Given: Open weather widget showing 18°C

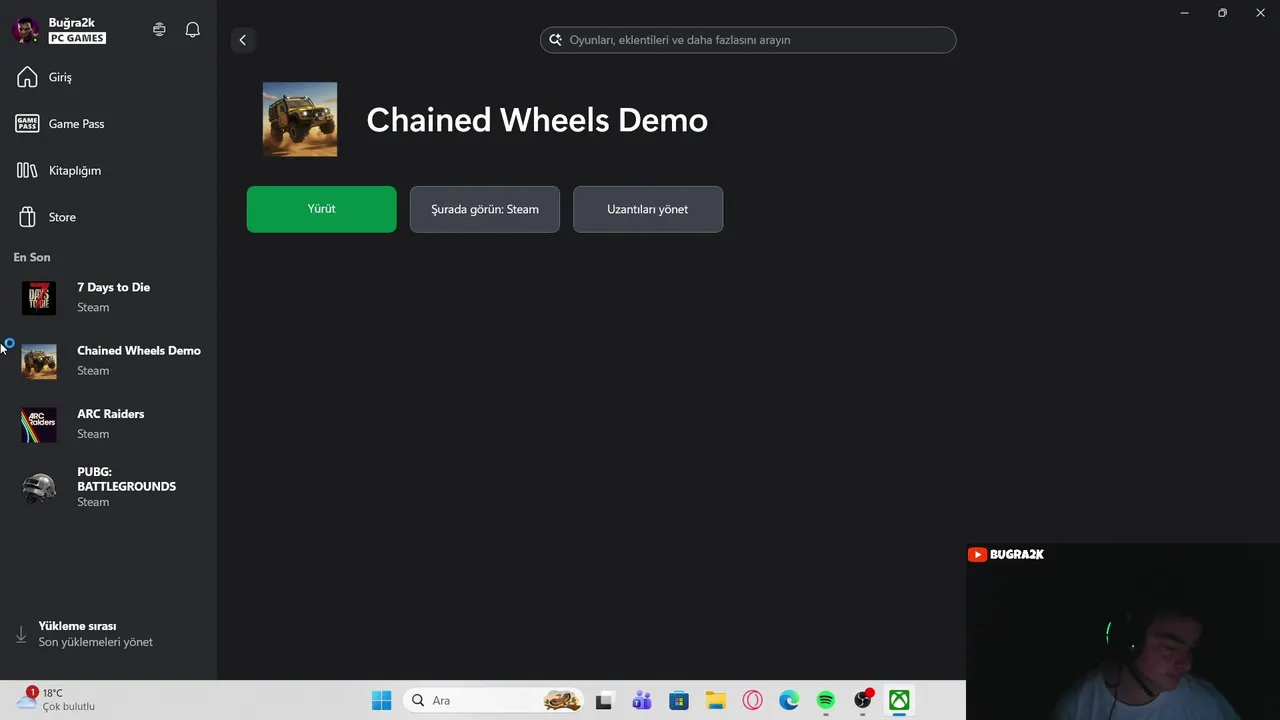Looking at the screenshot, I should click(58, 700).
